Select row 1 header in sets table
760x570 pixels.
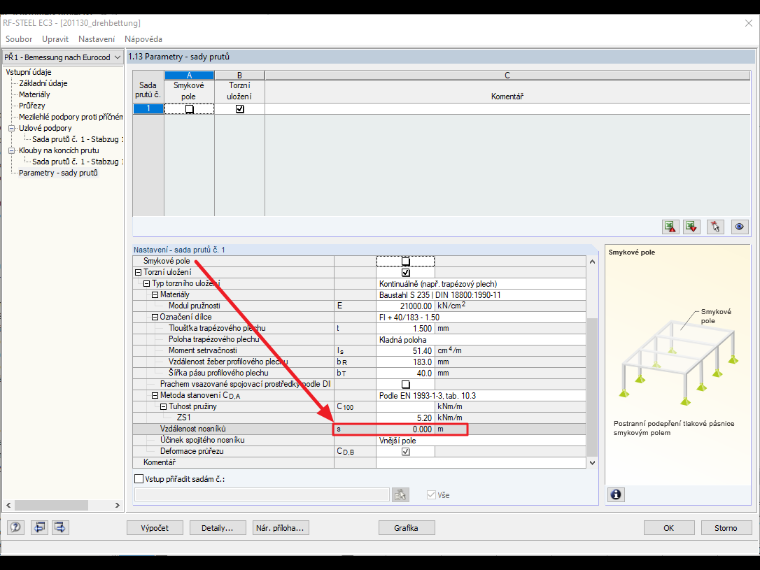click(148, 109)
